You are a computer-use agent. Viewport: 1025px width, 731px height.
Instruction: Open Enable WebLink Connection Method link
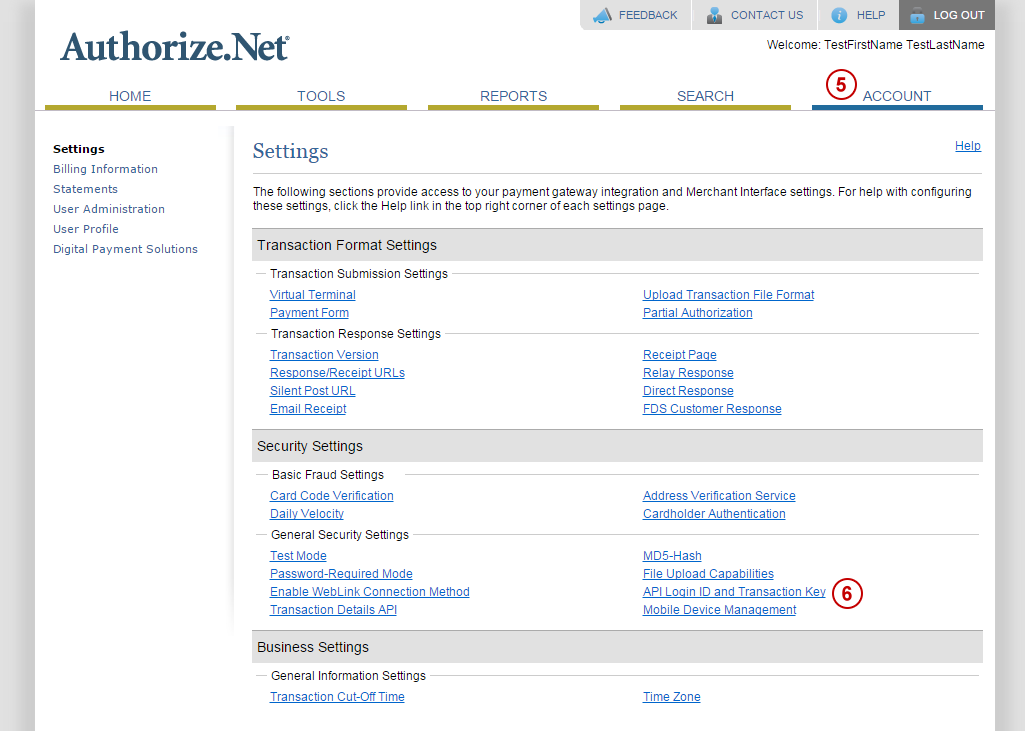pyautogui.click(x=369, y=592)
